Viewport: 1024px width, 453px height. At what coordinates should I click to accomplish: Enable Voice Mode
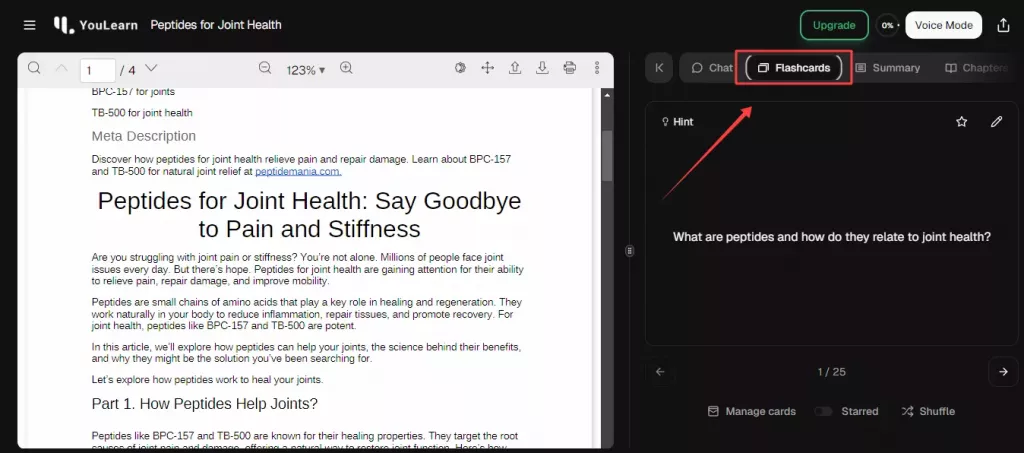944,25
